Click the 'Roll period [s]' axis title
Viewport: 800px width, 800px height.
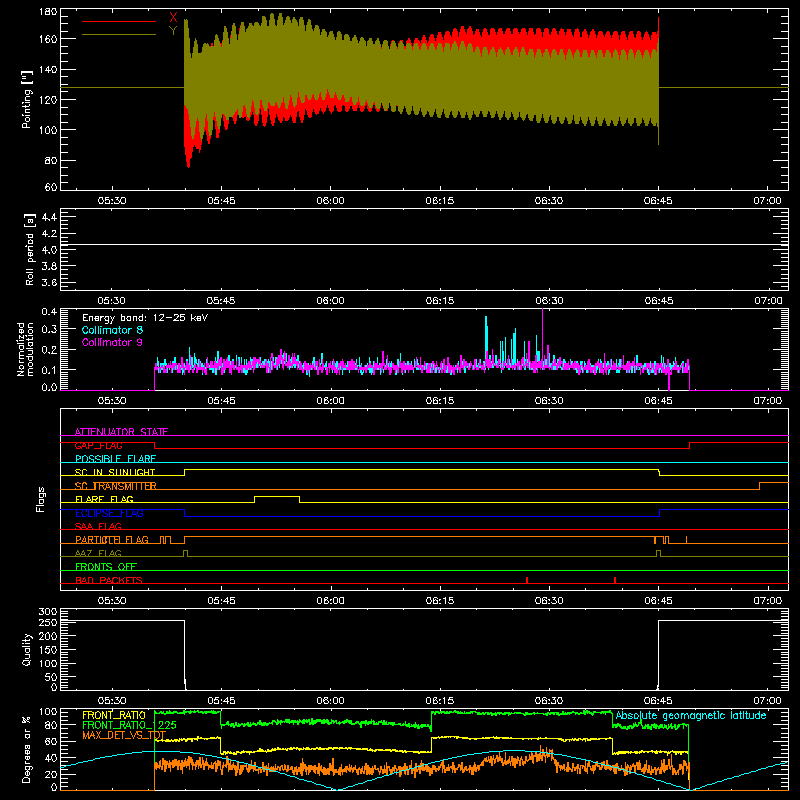[x=30, y=249]
